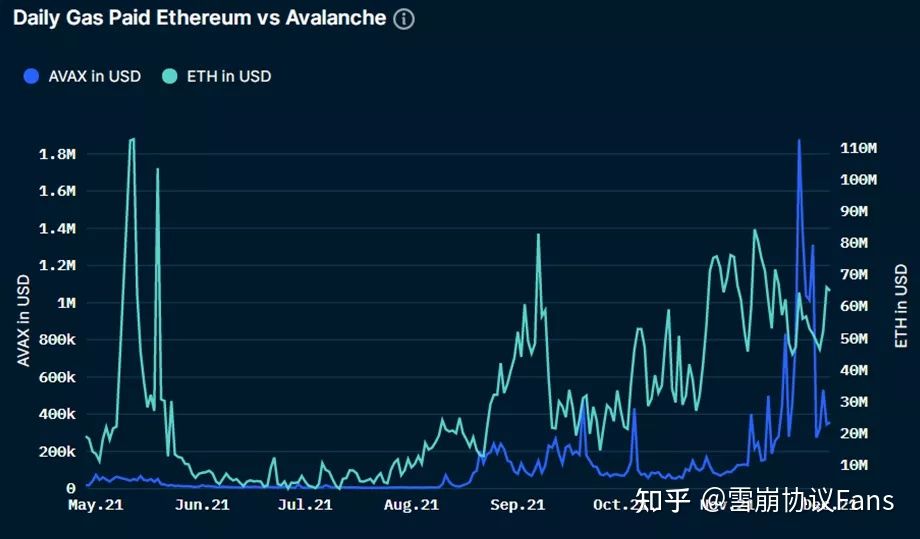Click the 30M label on ETH axis
Image resolution: width=920 pixels, height=539 pixels.
pos(854,402)
